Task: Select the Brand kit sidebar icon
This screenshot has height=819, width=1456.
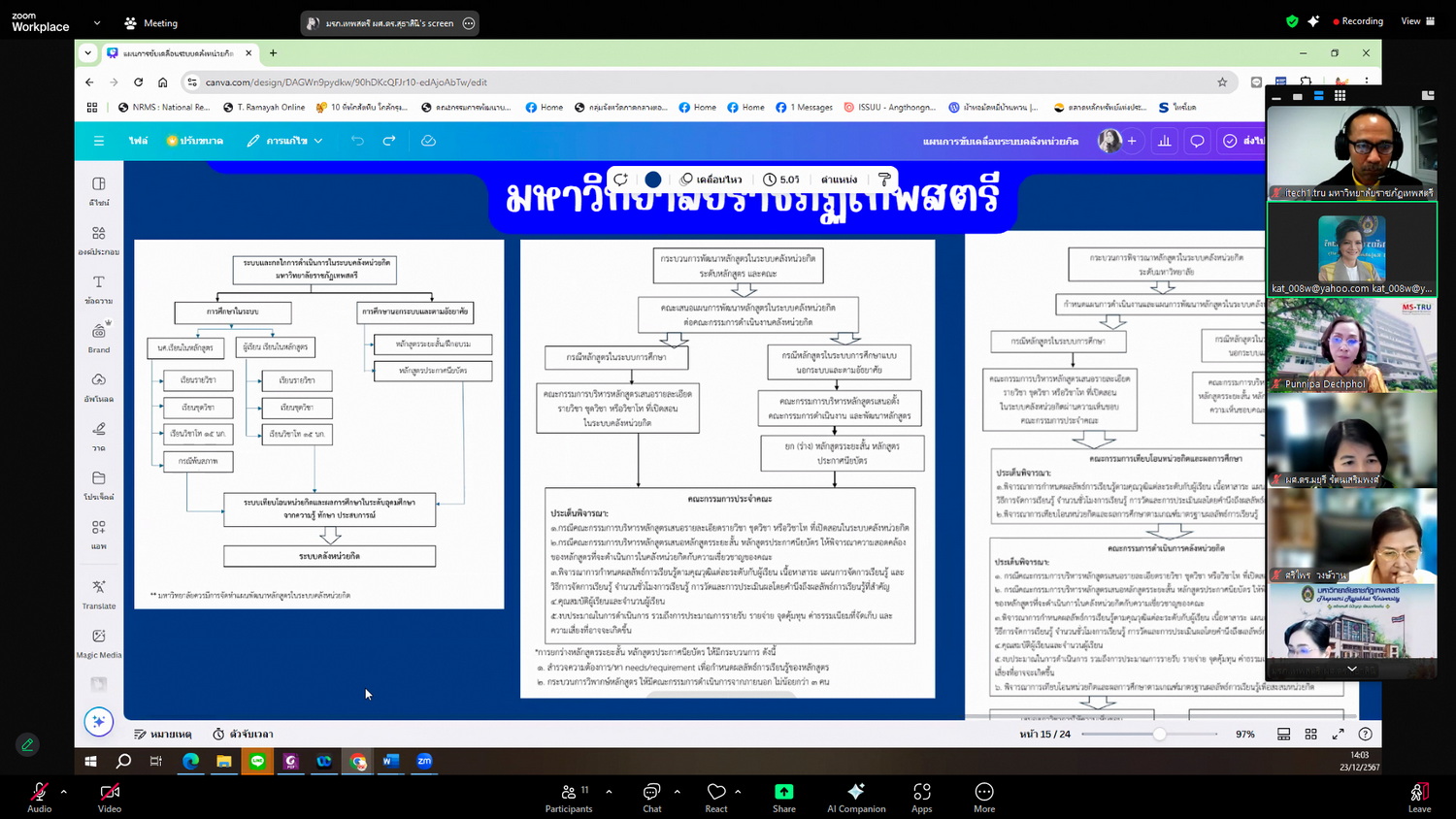Action: click(x=99, y=337)
